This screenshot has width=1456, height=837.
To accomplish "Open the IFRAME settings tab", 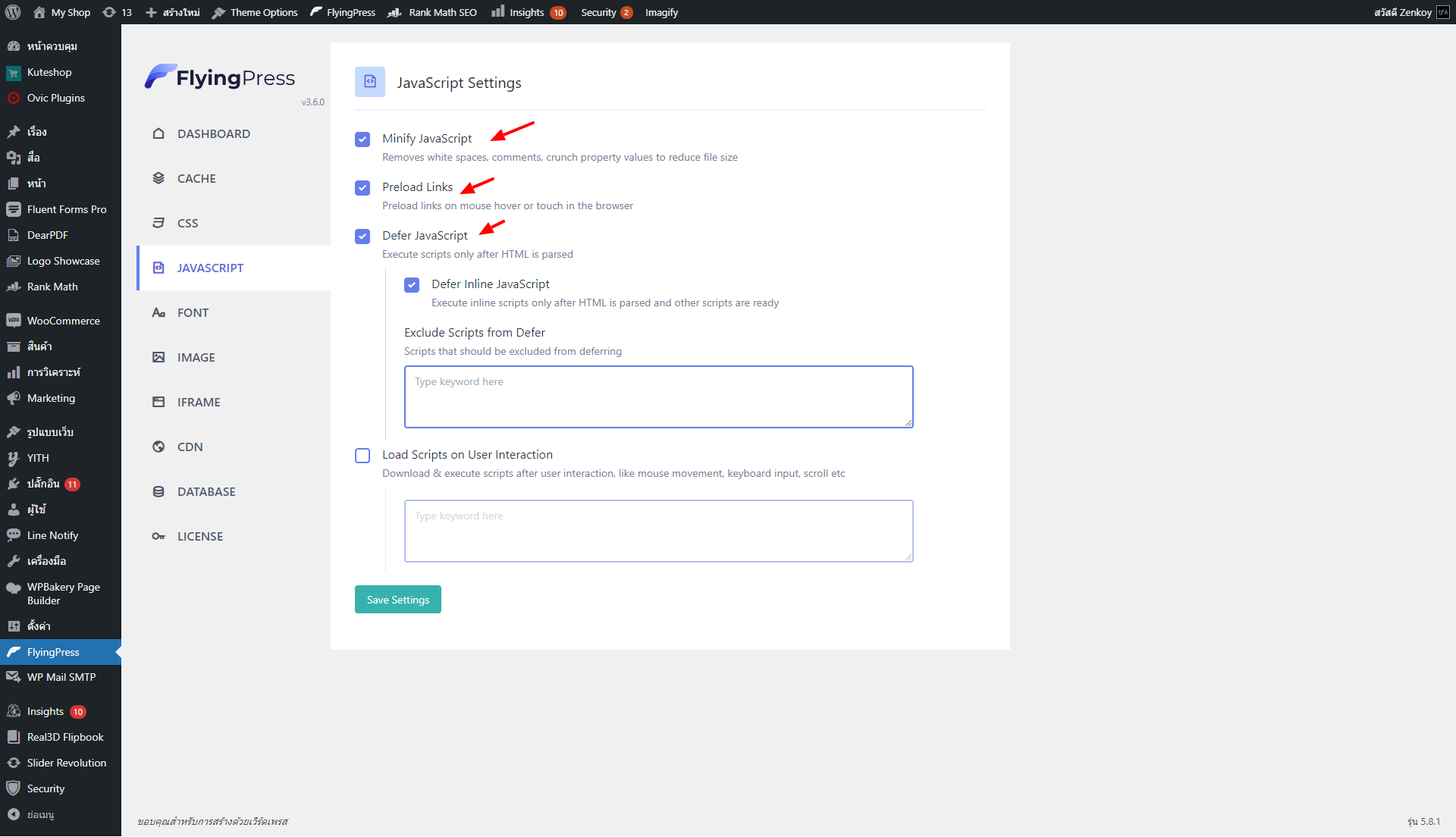I will pos(199,402).
